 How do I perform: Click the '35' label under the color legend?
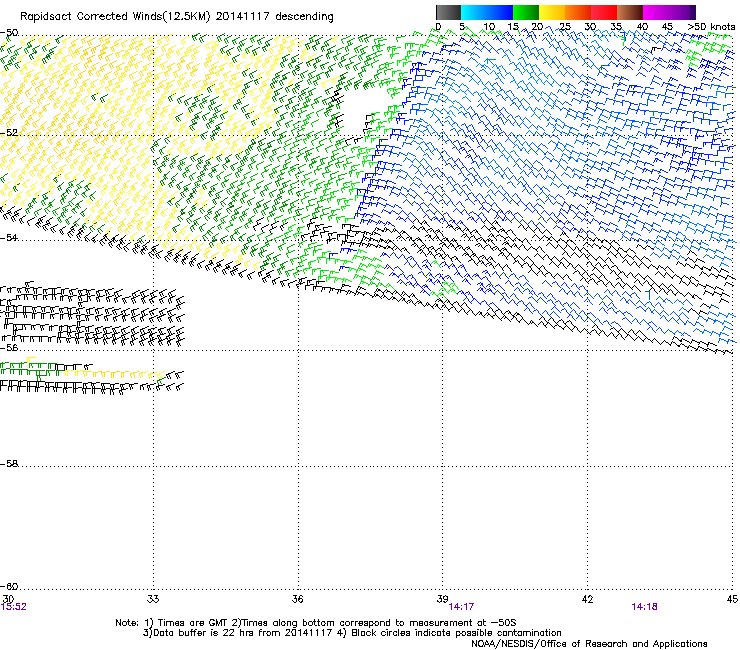tap(616, 27)
